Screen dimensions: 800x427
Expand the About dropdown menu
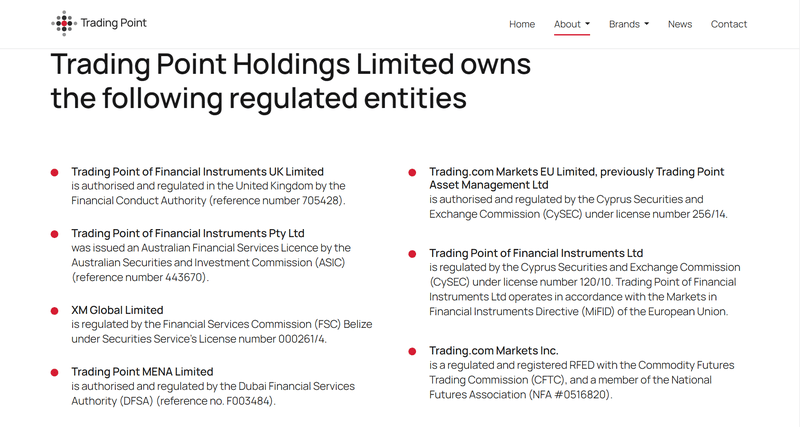(572, 24)
